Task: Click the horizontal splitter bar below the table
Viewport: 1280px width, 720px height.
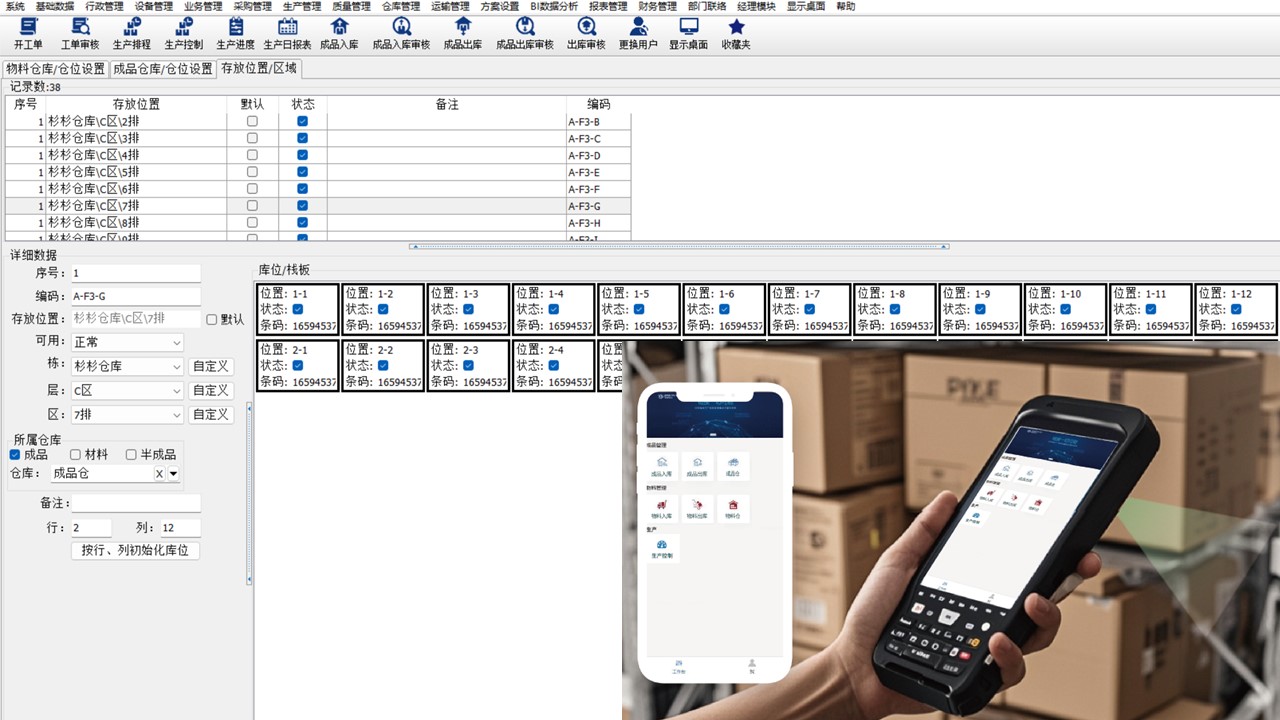Action: (x=679, y=246)
